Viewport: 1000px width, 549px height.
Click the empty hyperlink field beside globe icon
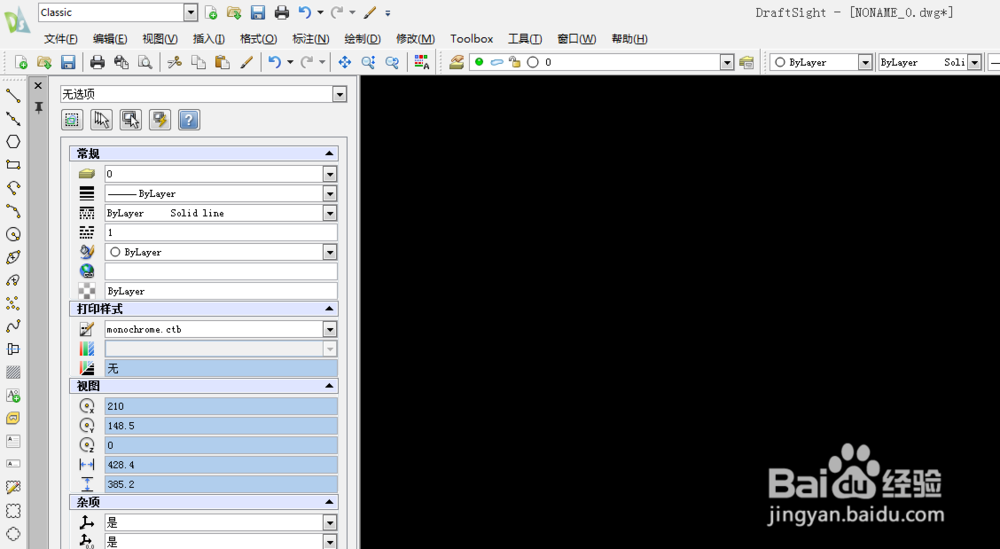(x=221, y=272)
